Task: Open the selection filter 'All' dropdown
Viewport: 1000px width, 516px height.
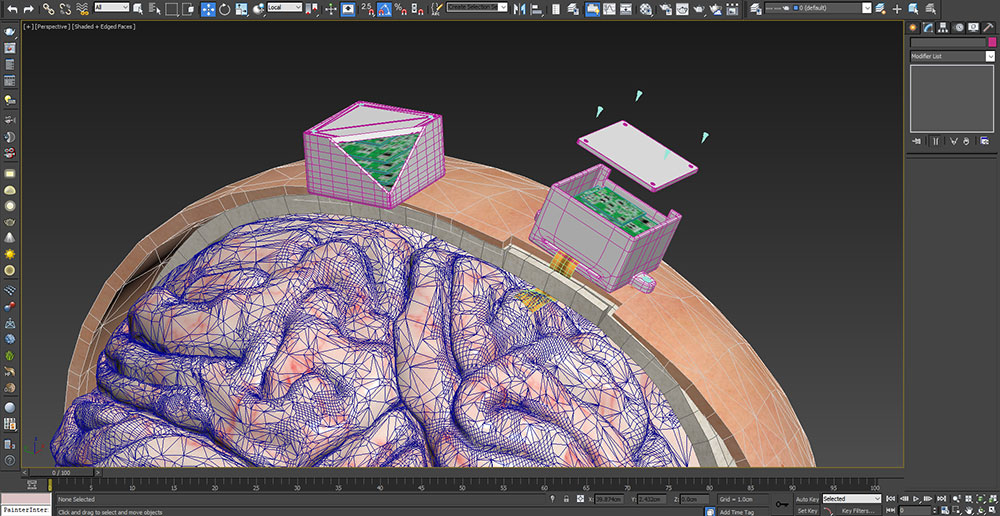Action: click(112, 8)
